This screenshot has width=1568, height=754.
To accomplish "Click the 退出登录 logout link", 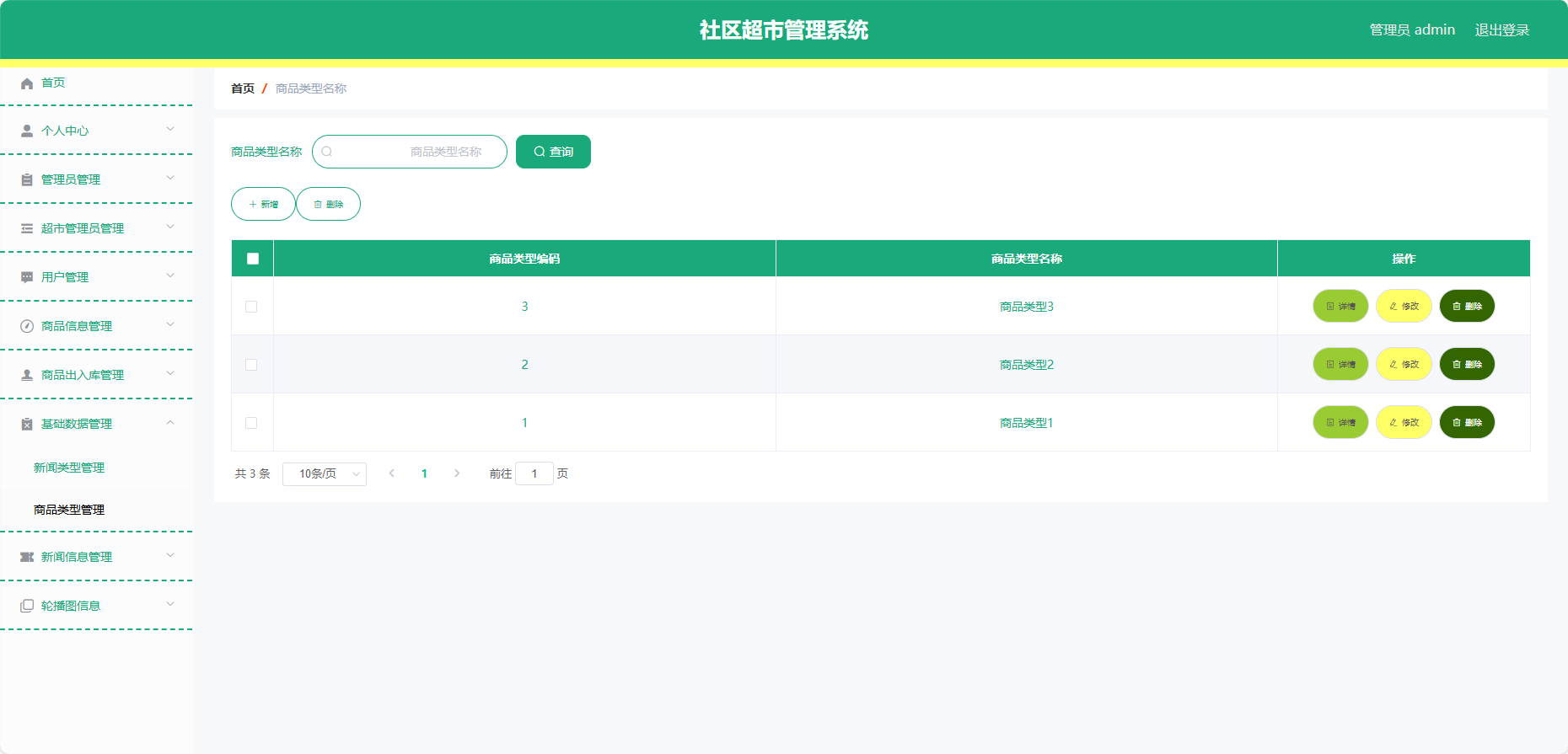I will point(1501,30).
